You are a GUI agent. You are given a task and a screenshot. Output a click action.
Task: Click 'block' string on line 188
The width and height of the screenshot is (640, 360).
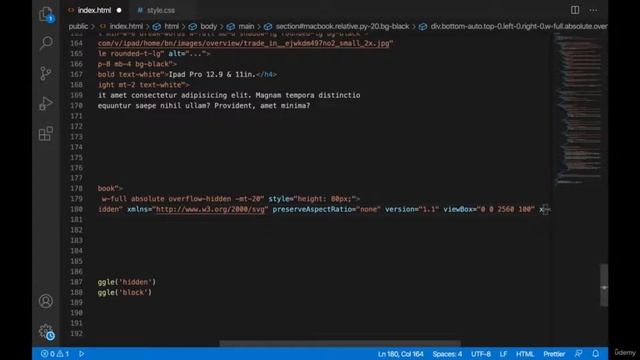pyautogui.click(x=133, y=292)
